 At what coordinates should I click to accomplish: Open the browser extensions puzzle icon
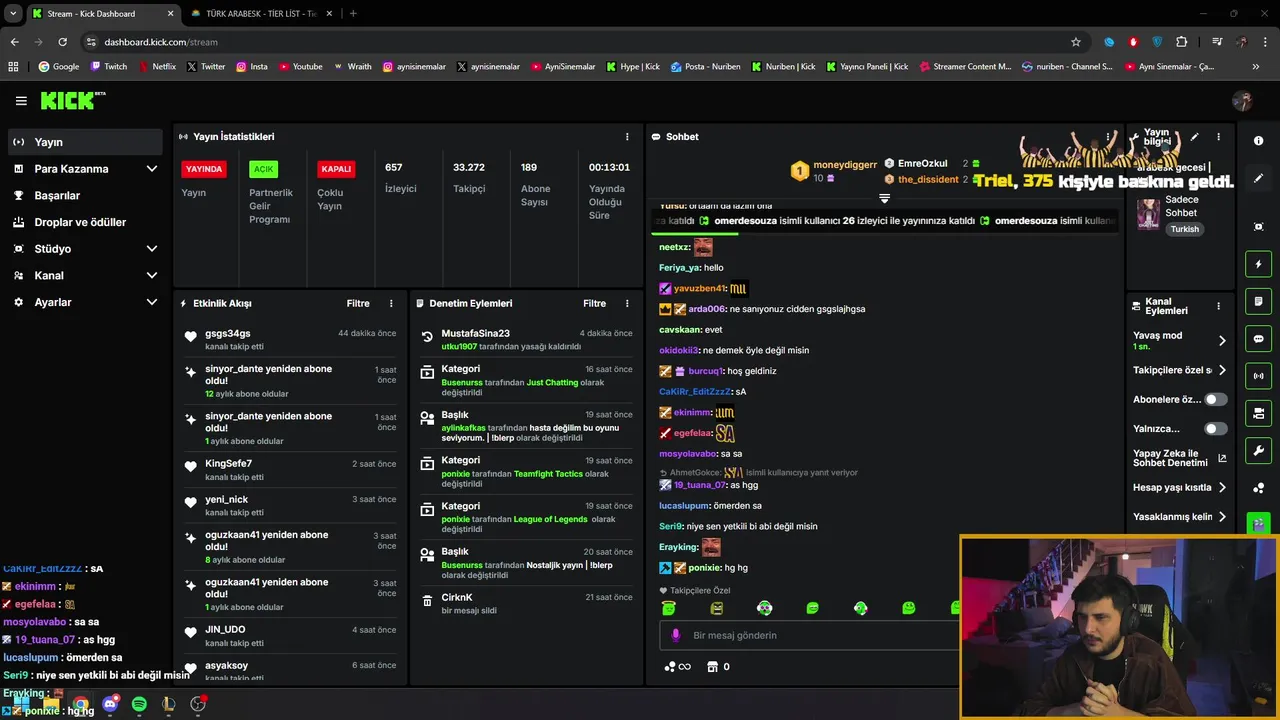[1182, 42]
